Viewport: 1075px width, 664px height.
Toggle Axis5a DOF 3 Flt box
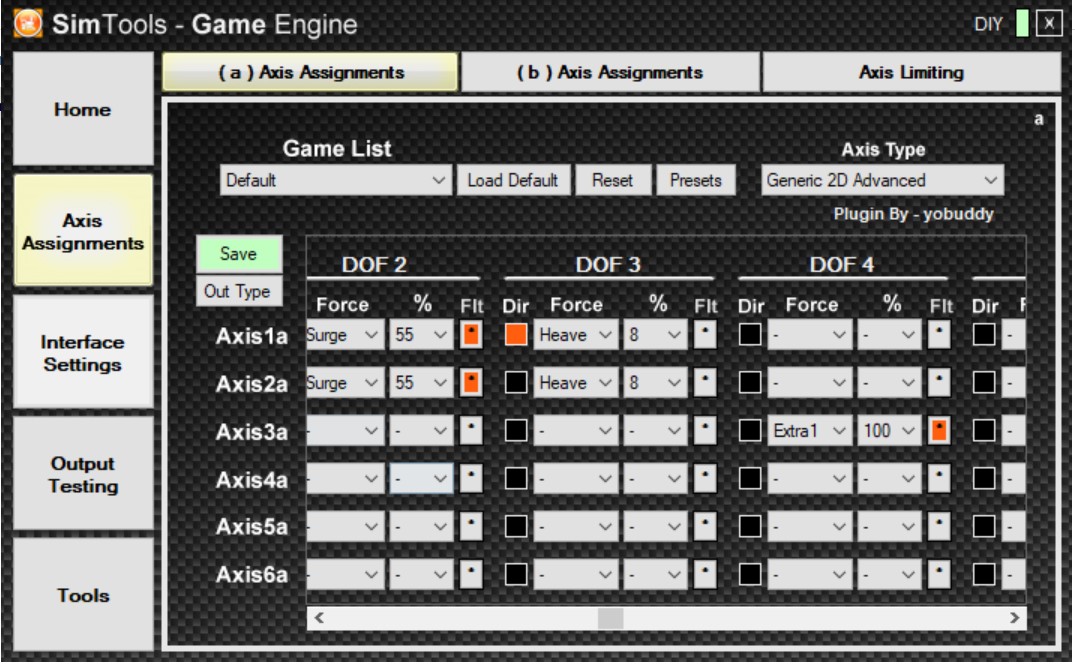[x=705, y=527]
